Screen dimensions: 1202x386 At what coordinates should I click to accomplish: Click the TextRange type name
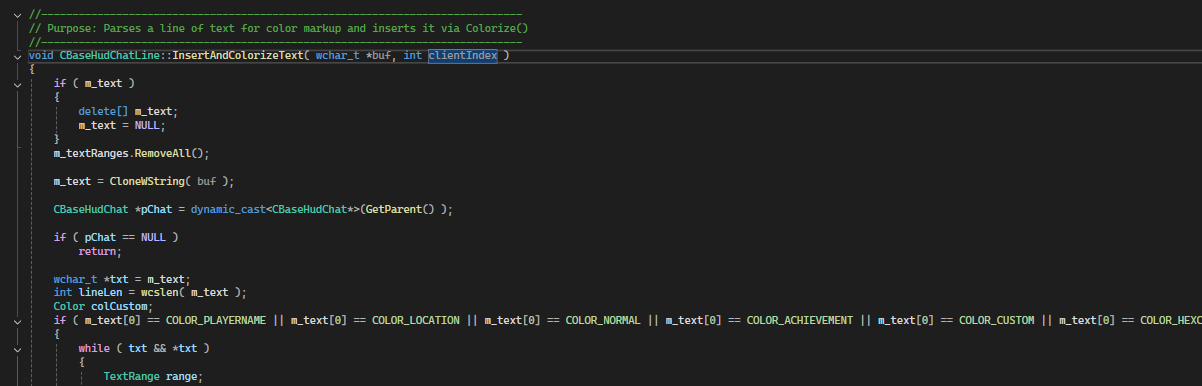click(131, 376)
